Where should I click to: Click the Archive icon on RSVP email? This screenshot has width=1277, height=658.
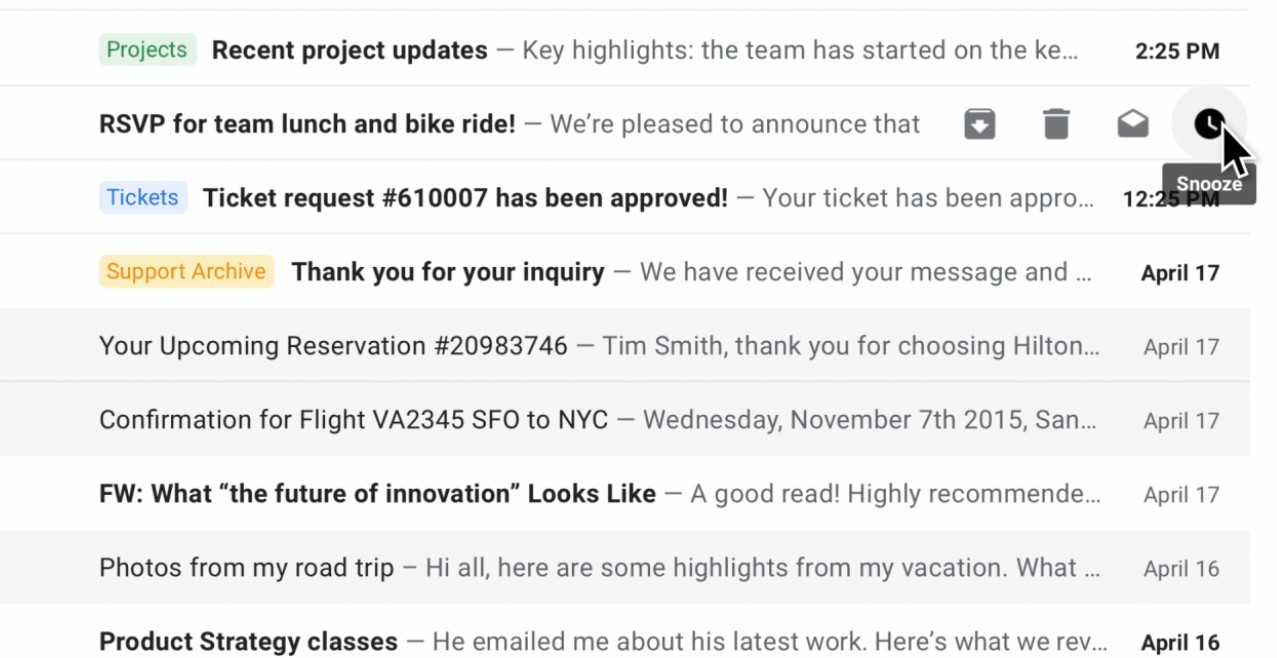click(979, 124)
